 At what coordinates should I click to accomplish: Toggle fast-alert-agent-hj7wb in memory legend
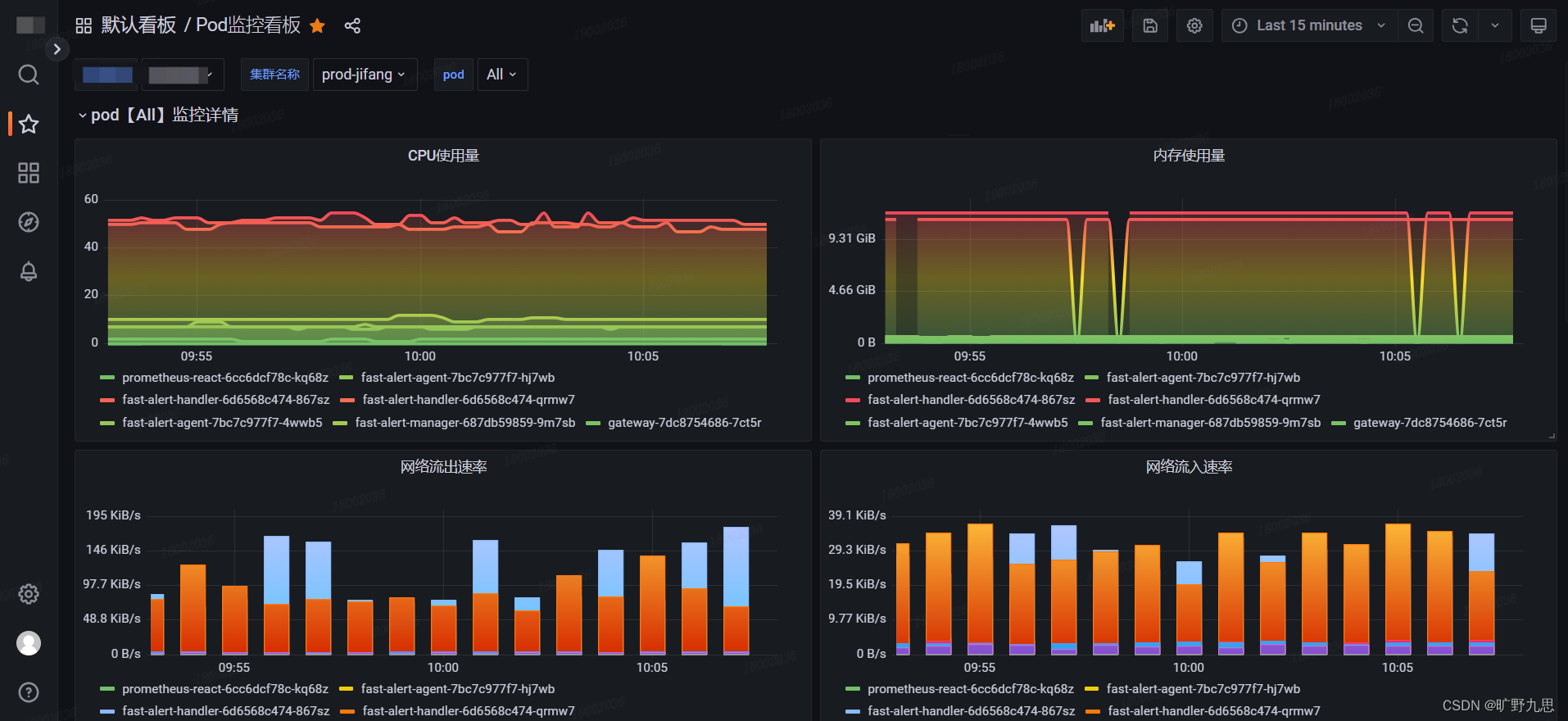(x=1203, y=378)
